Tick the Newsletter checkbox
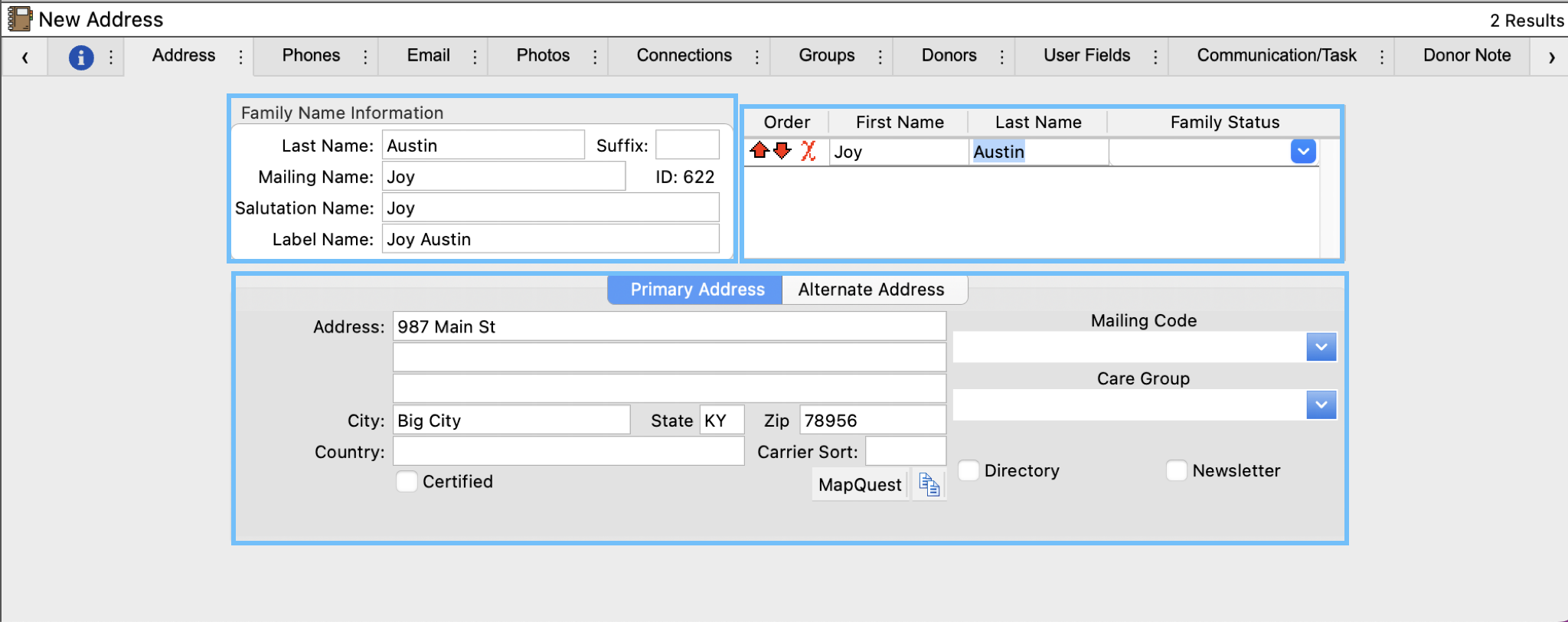 [x=1176, y=470]
